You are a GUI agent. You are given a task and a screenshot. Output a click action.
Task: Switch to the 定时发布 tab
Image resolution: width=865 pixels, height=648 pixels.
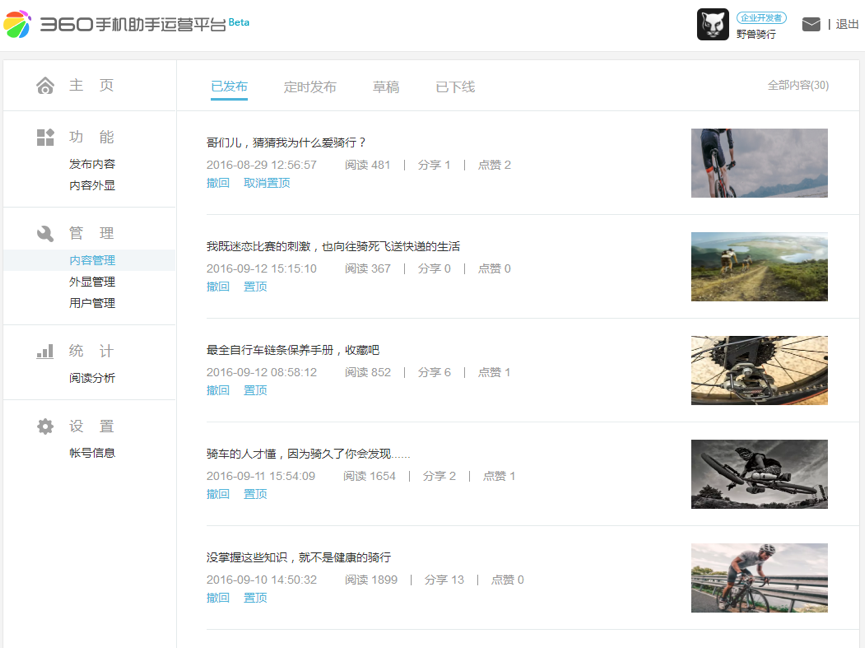point(310,87)
